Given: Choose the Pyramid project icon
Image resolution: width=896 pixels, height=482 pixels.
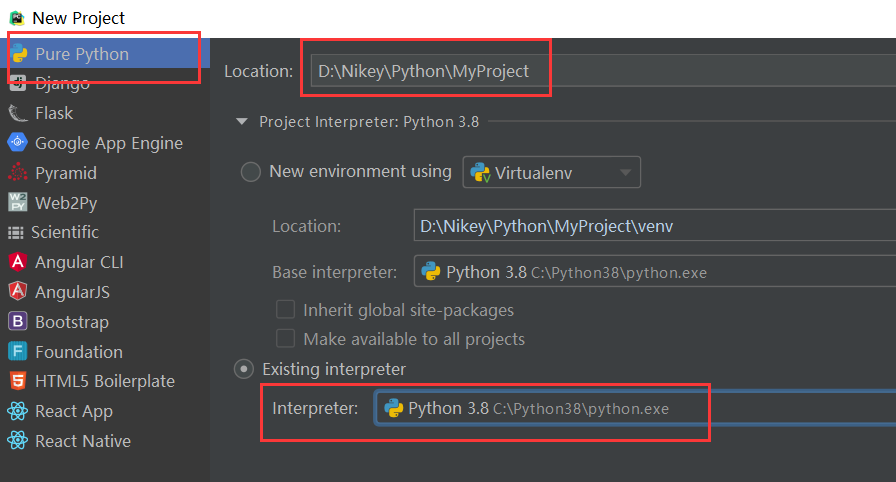Looking at the screenshot, I should pyautogui.click(x=17, y=173).
